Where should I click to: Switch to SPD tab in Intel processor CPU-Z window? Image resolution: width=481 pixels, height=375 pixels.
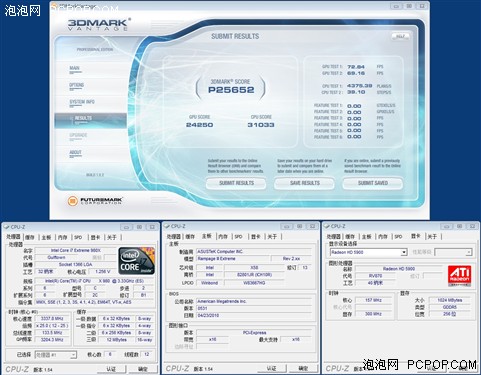(78, 237)
